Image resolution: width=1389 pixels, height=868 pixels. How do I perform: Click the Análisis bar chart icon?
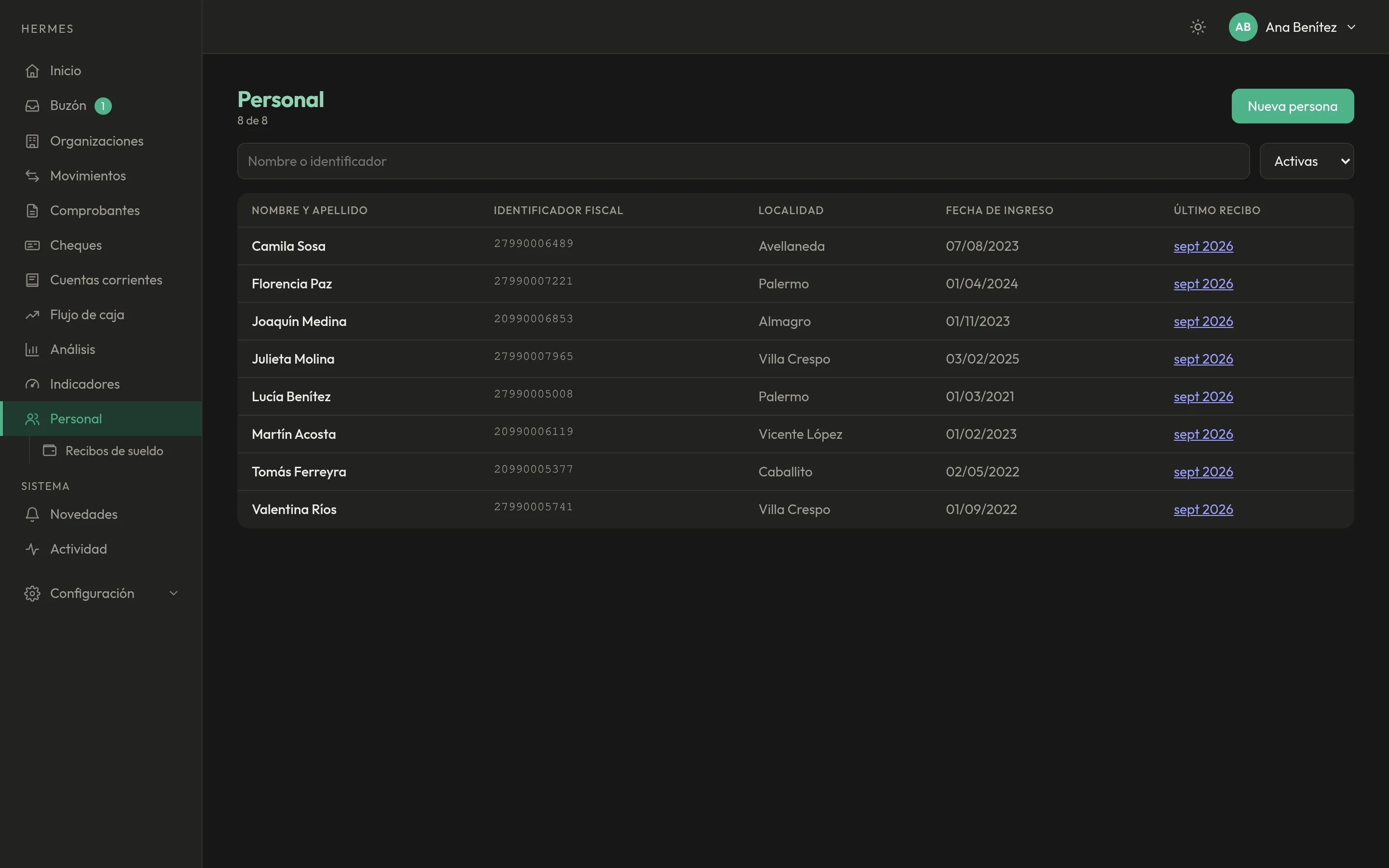(32, 350)
